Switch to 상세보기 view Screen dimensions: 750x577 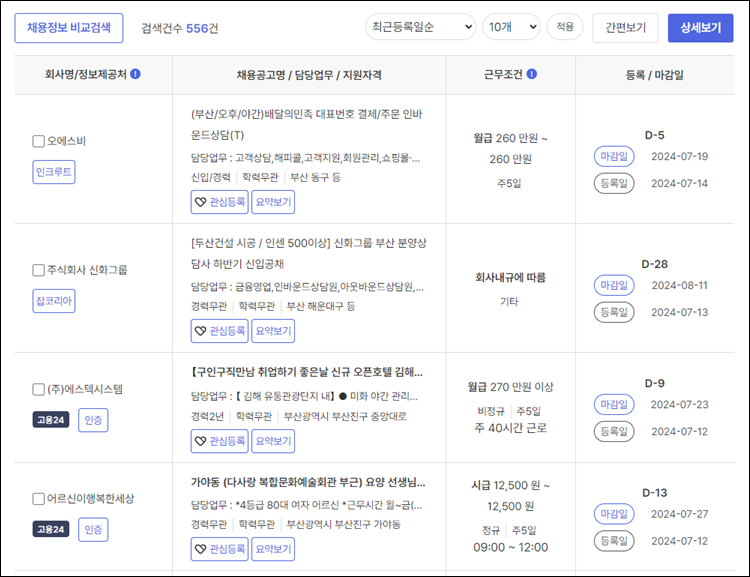point(700,28)
